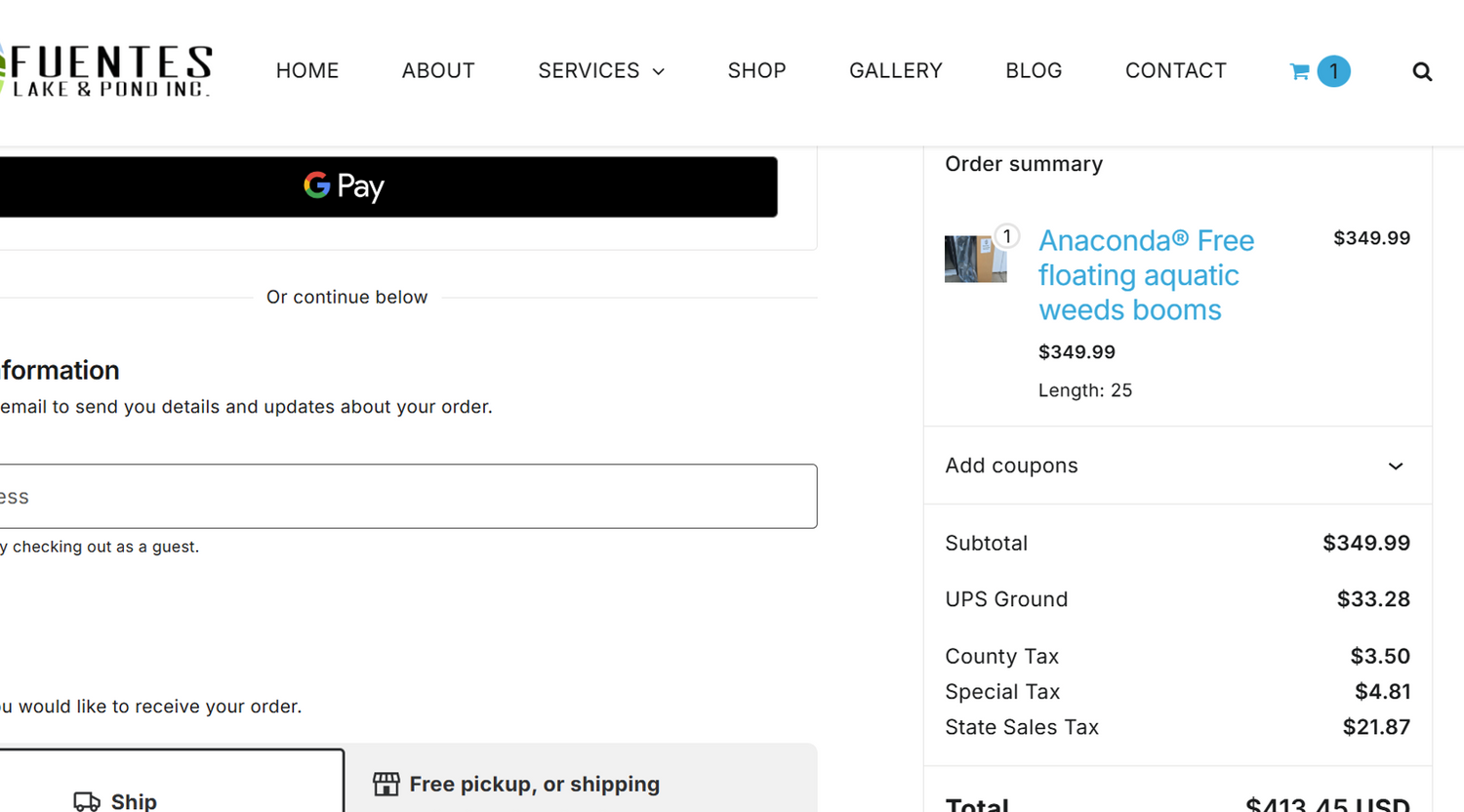The image size is (1464, 812).
Task: Open the About page
Action: tap(438, 70)
